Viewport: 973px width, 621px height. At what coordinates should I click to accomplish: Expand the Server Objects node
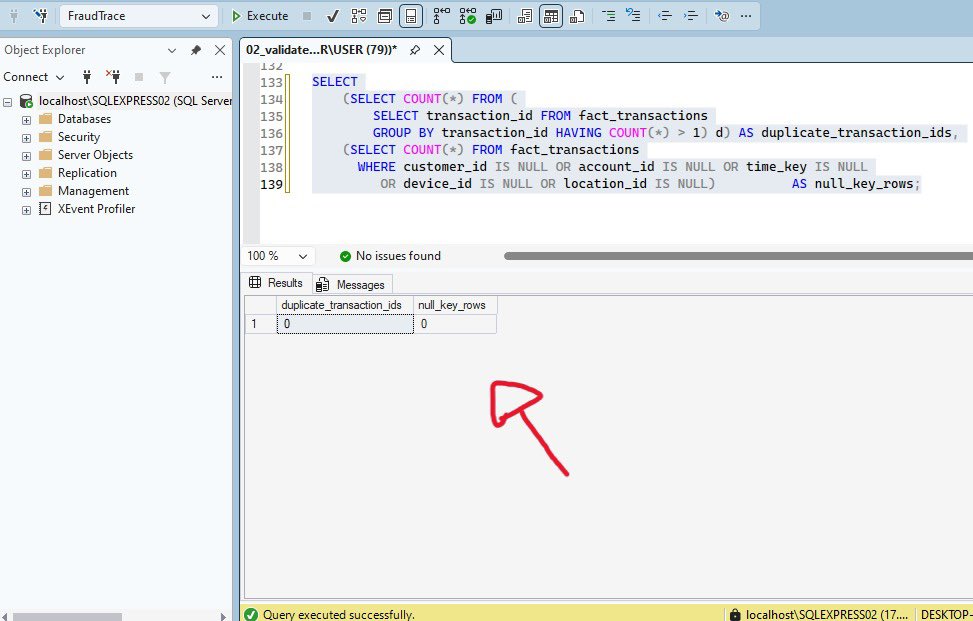[26, 156]
